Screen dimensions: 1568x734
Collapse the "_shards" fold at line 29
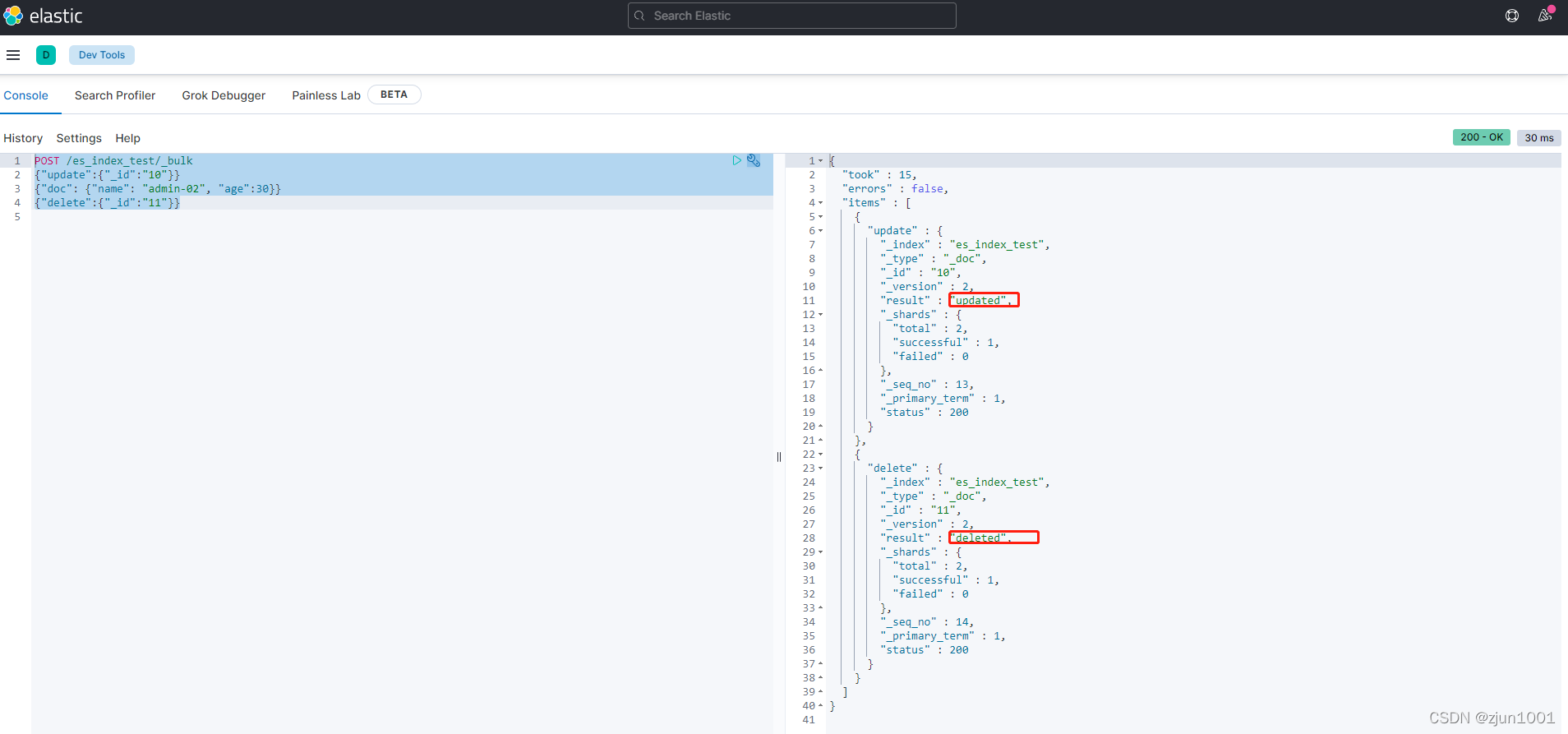click(x=820, y=552)
